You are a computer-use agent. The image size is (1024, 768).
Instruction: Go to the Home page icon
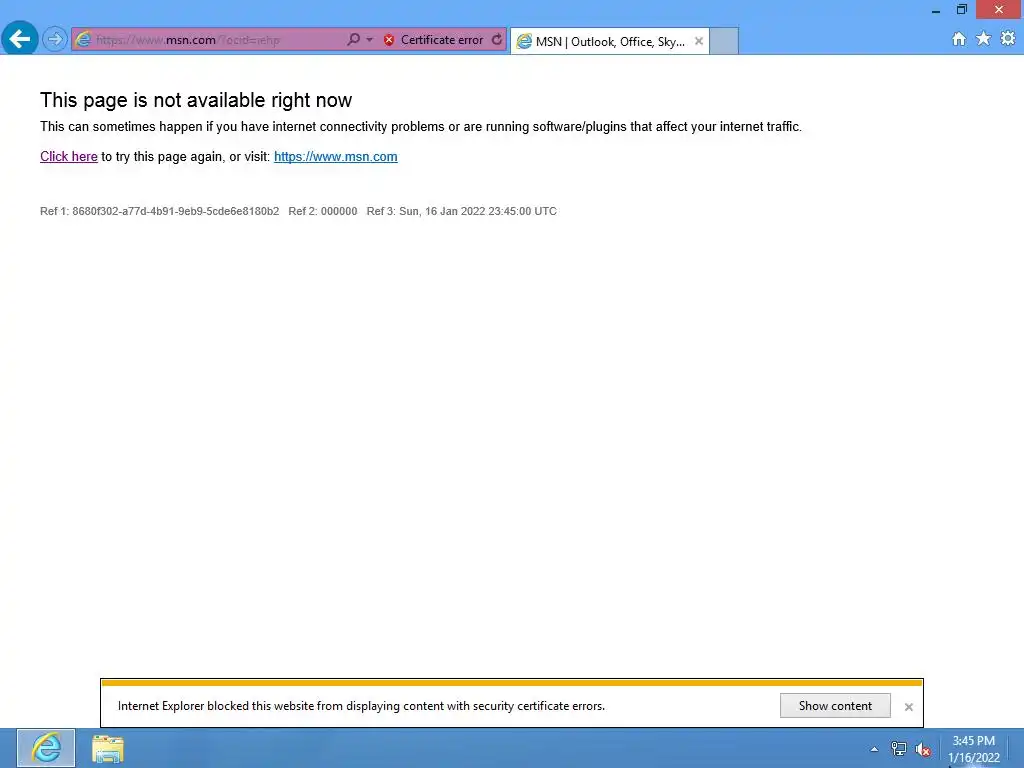click(959, 39)
